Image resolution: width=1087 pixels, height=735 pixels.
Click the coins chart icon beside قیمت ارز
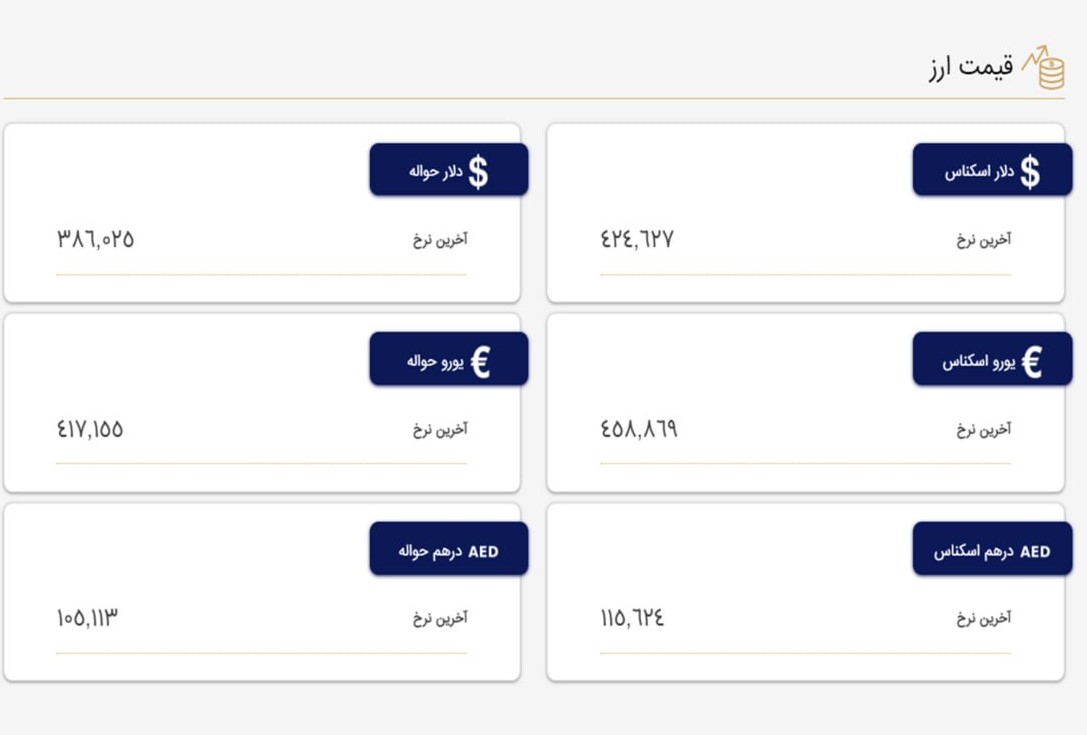(1044, 67)
